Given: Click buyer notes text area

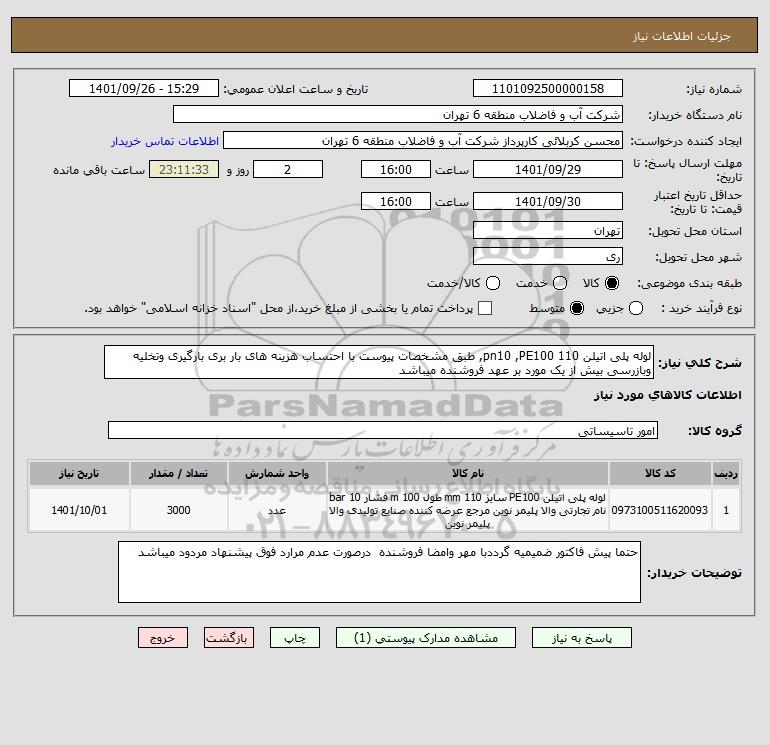Looking at the screenshot, I should point(379,572).
